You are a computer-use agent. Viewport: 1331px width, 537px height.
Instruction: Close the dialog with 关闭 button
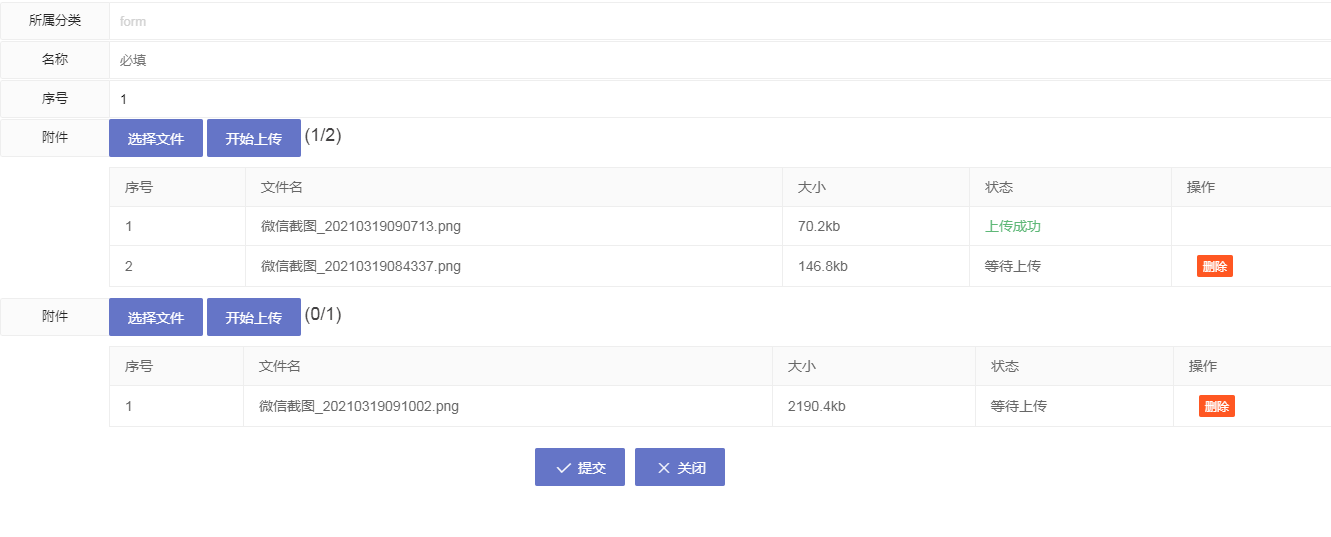pyautogui.click(x=680, y=467)
